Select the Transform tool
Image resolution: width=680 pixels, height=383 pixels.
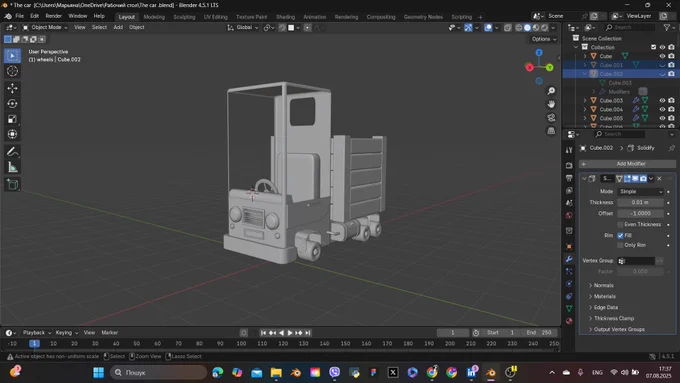(12, 134)
